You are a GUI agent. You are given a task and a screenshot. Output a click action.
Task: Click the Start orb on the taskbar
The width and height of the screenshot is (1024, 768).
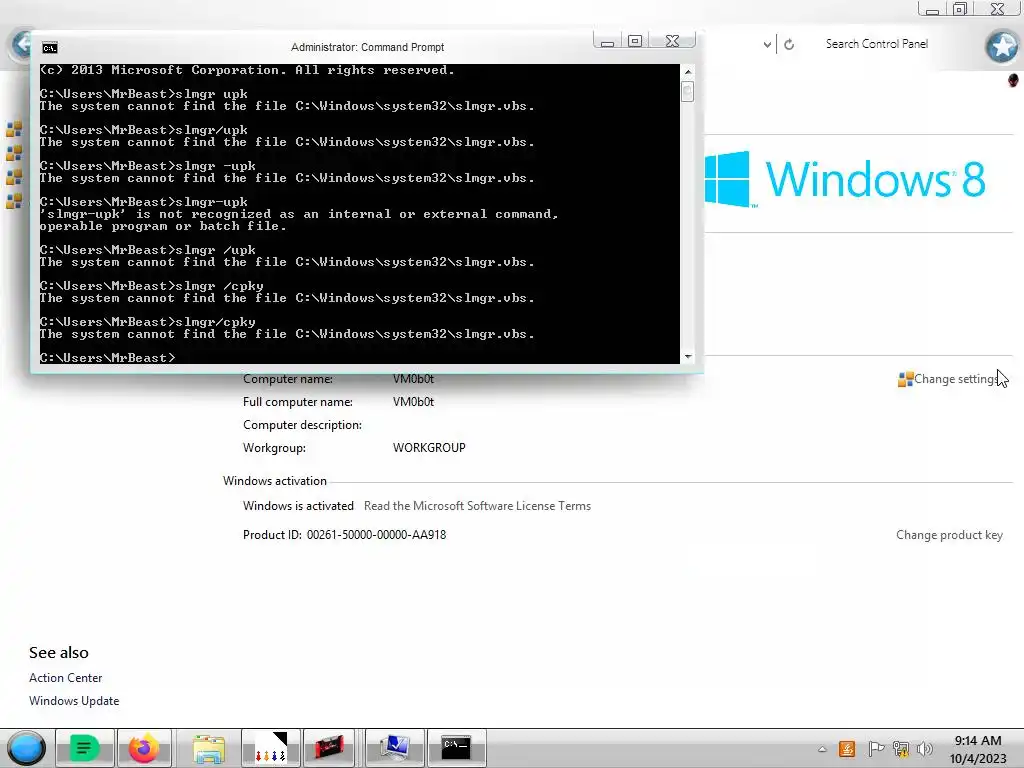pyautogui.click(x=26, y=748)
